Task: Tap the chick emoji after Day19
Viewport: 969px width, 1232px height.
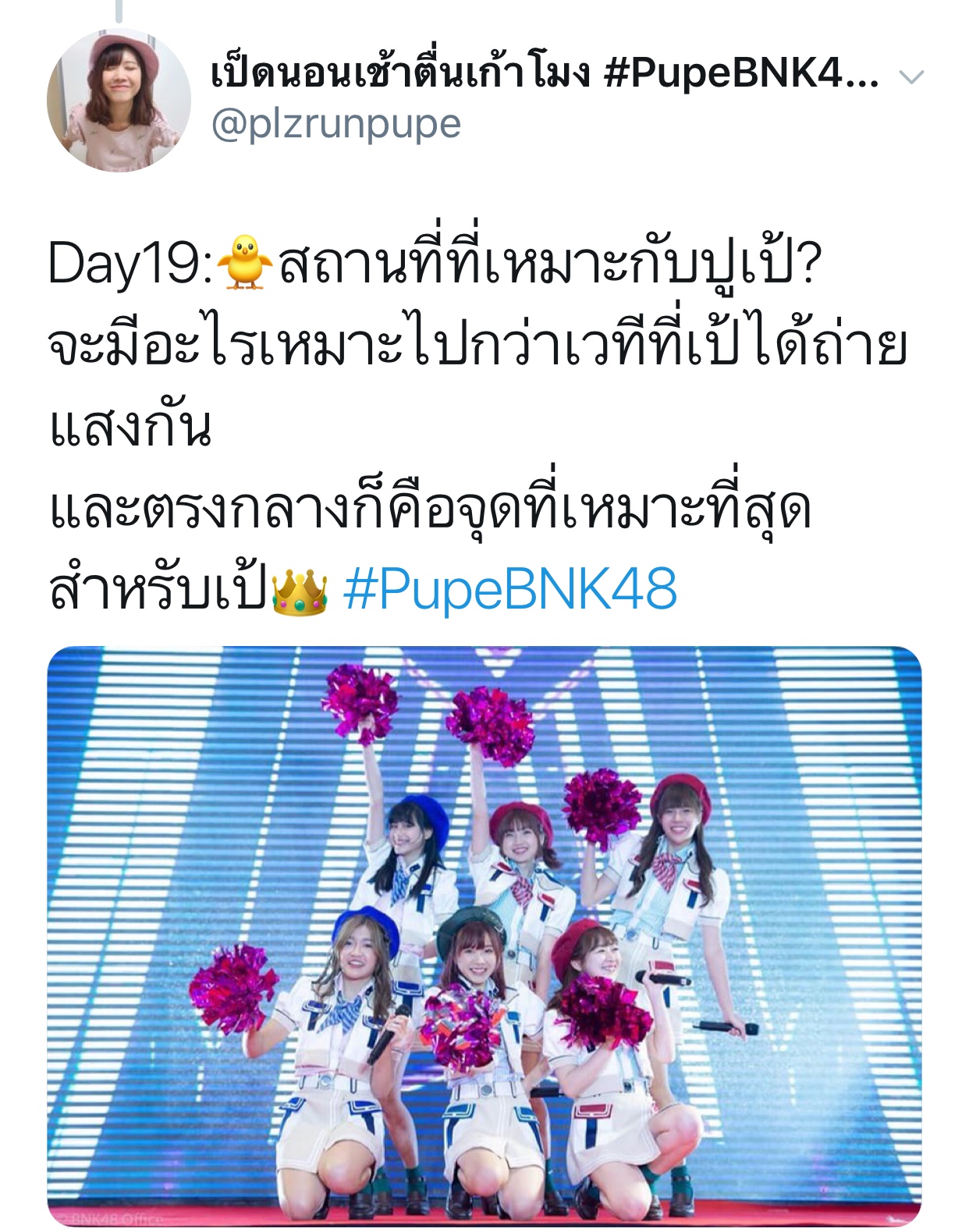Action: (x=244, y=264)
